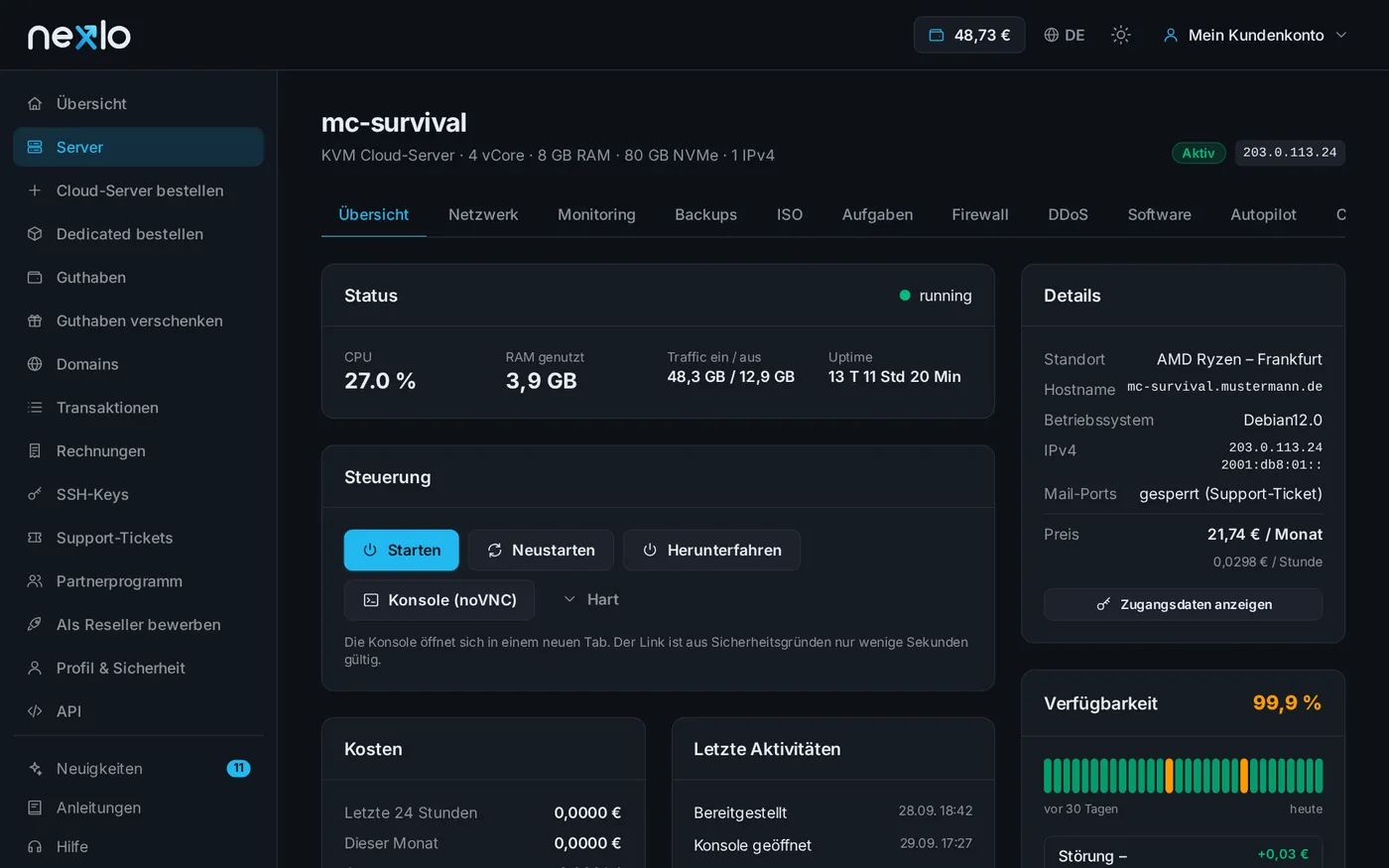Switch to the Backups tab
Screen dimensions: 1389x868
pyautogui.click(x=705, y=214)
